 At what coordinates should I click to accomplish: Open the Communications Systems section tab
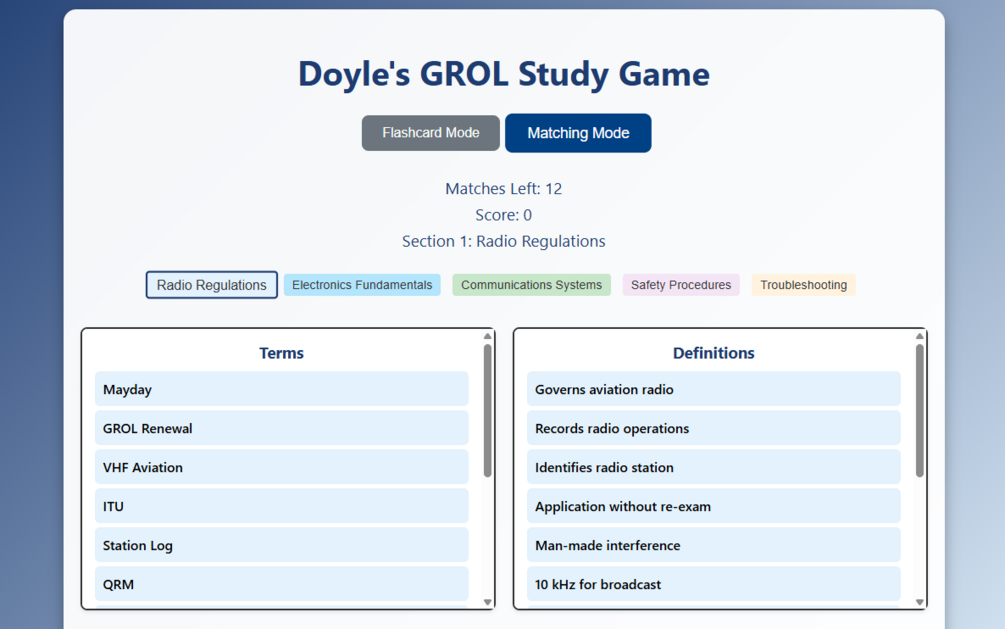[x=531, y=285]
